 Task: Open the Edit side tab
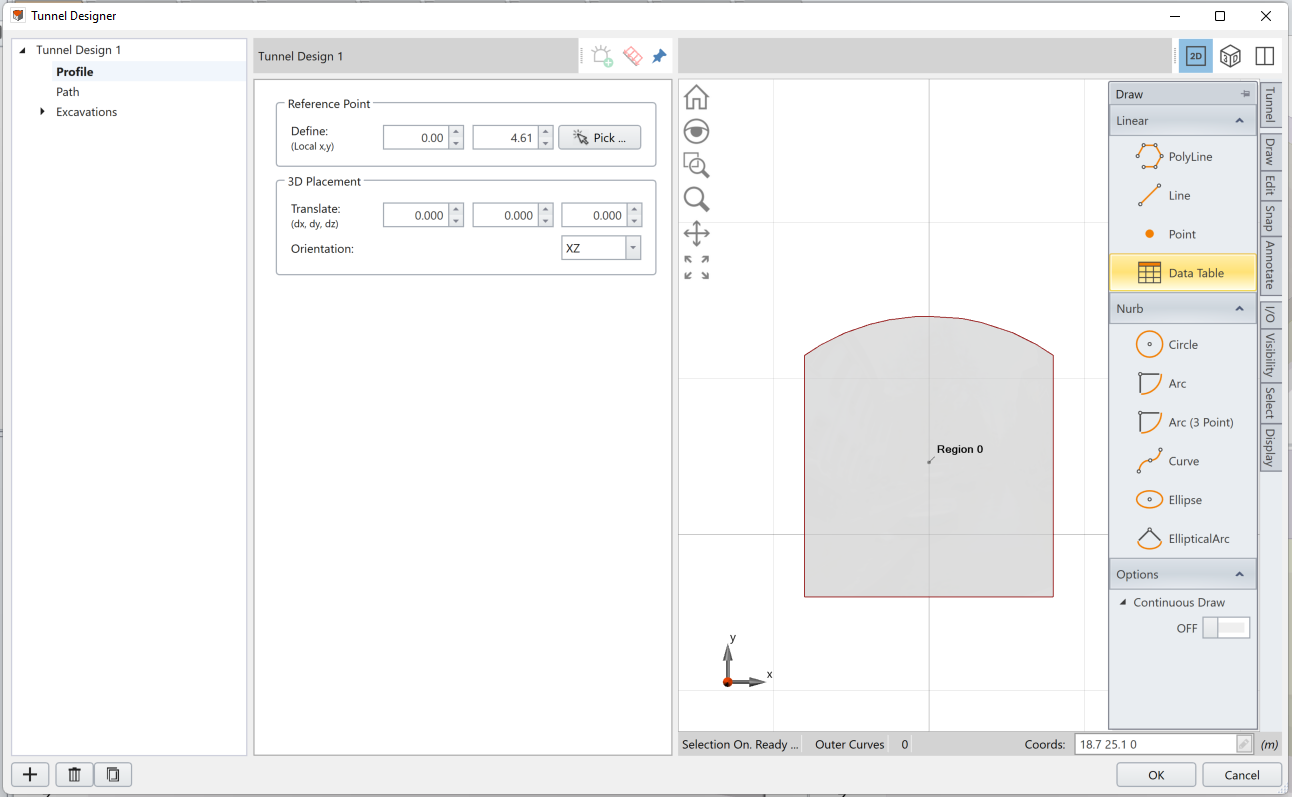[x=1270, y=185]
